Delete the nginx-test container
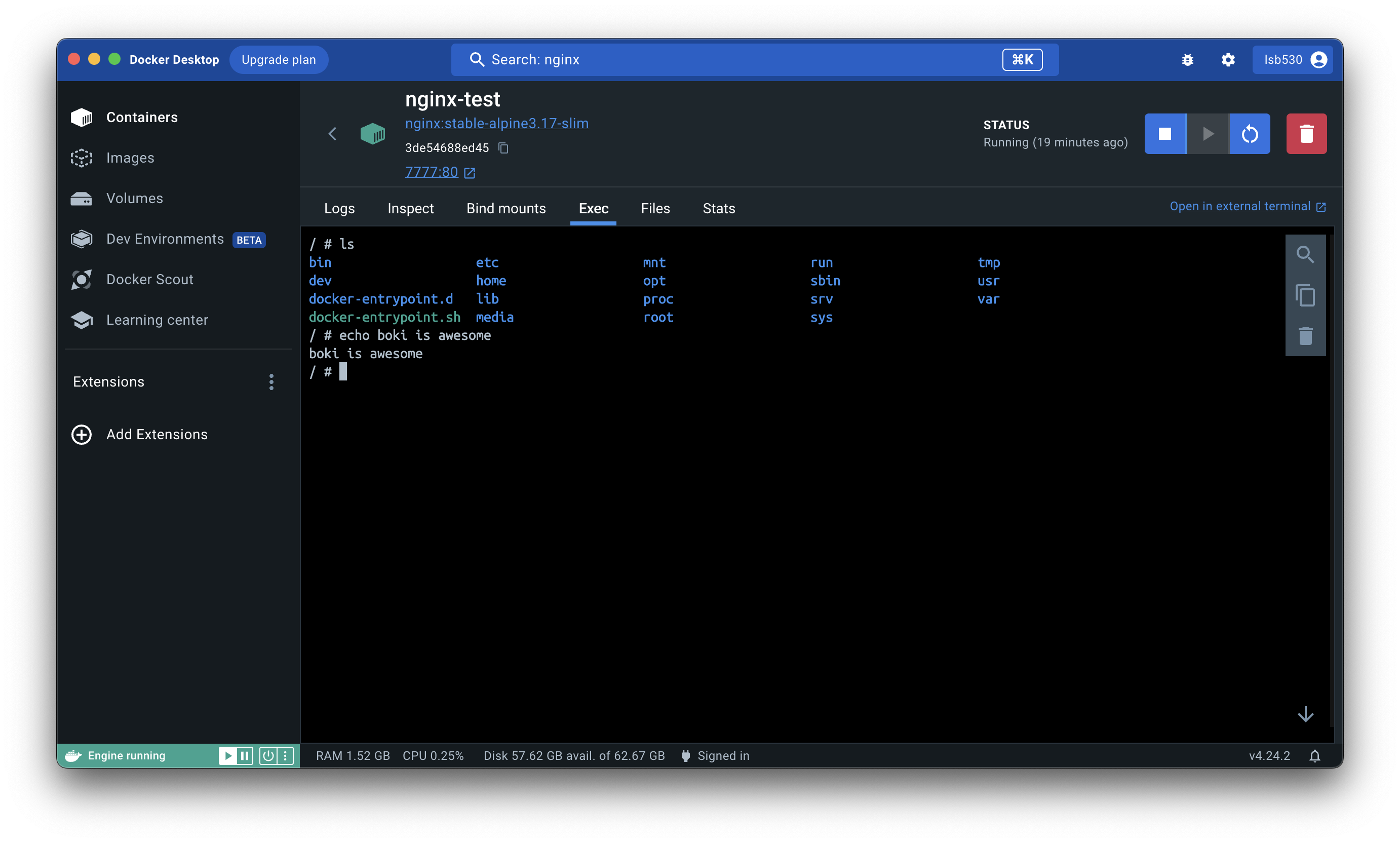The height and width of the screenshot is (843, 1400). [1306, 134]
